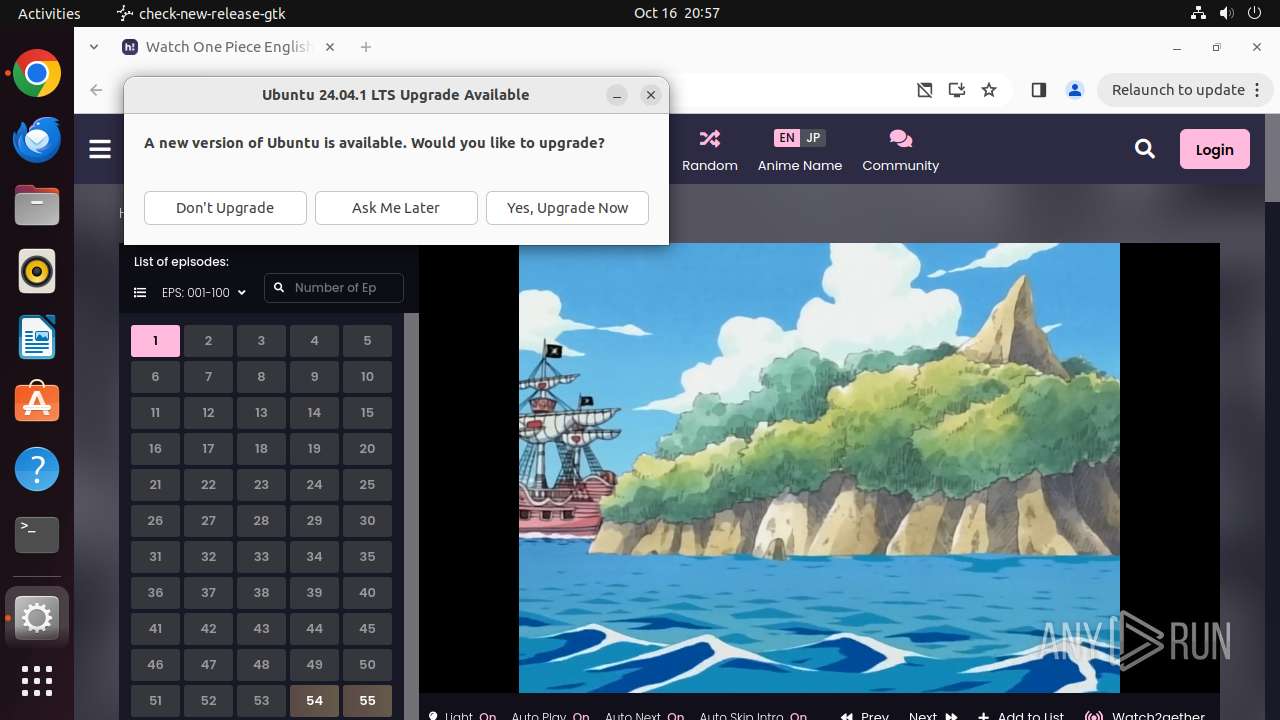
Task: Click the network status icon in top bar
Action: [1198, 13]
